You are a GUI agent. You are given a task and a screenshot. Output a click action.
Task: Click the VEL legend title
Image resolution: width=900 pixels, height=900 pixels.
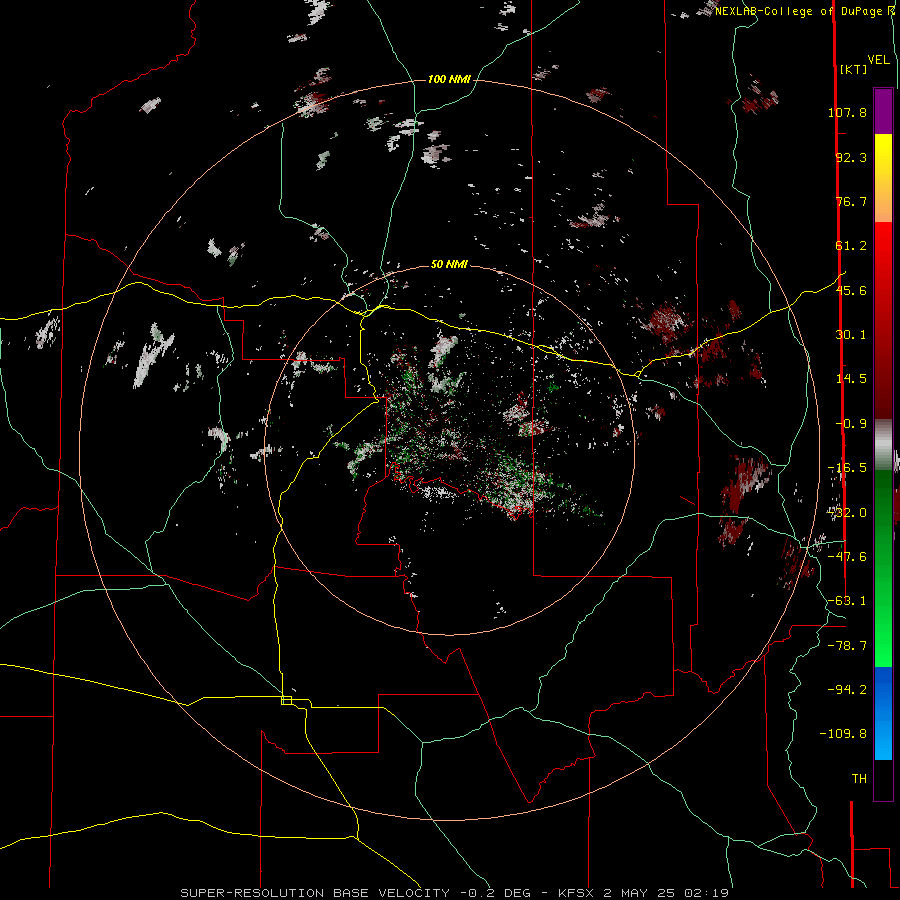[878, 60]
